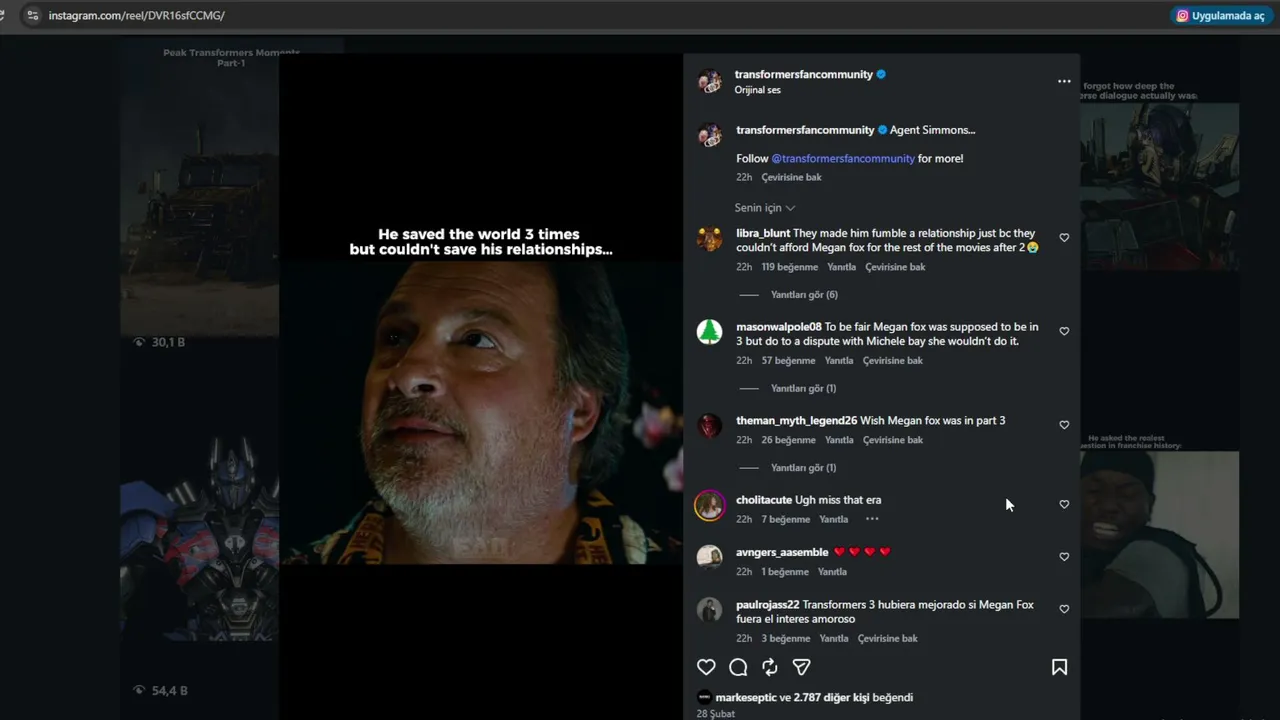Open avngers_aasemble's profile picture
The image size is (1280, 720).
coord(710,558)
